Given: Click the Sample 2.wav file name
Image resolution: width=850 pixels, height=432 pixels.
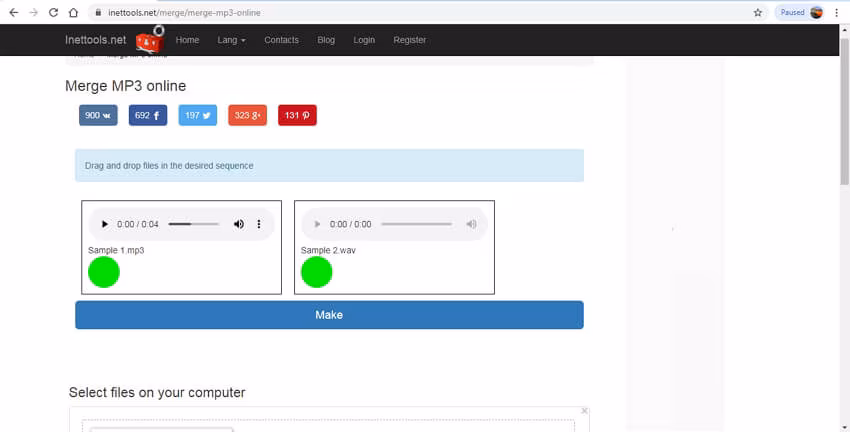Looking at the screenshot, I should (x=328, y=250).
